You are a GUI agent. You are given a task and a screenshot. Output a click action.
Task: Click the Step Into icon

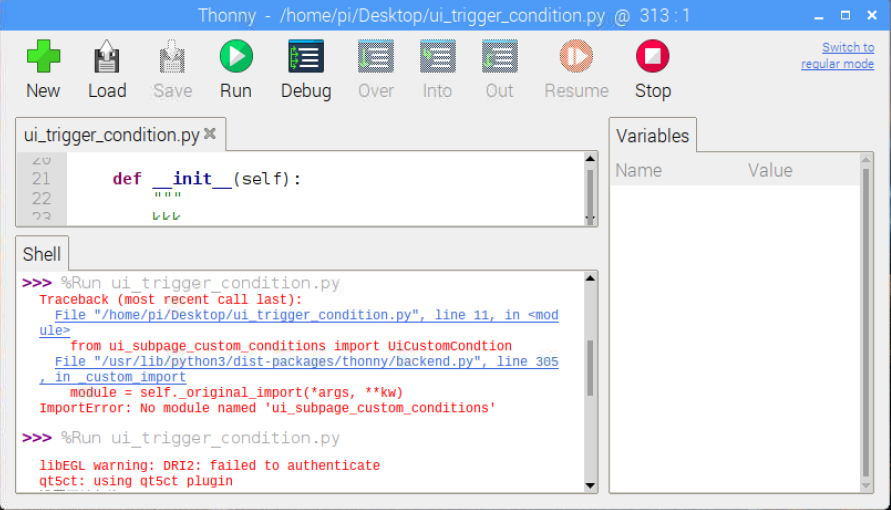(x=438, y=56)
